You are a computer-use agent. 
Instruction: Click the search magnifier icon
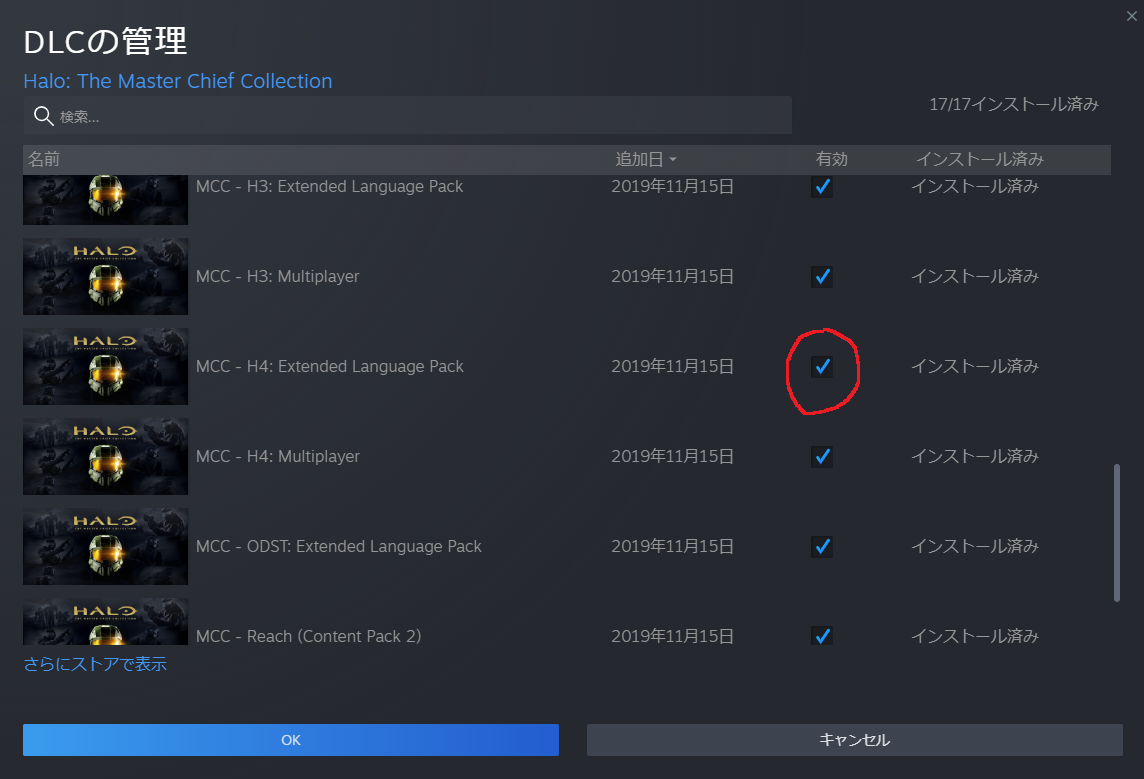(x=44, y=116)
